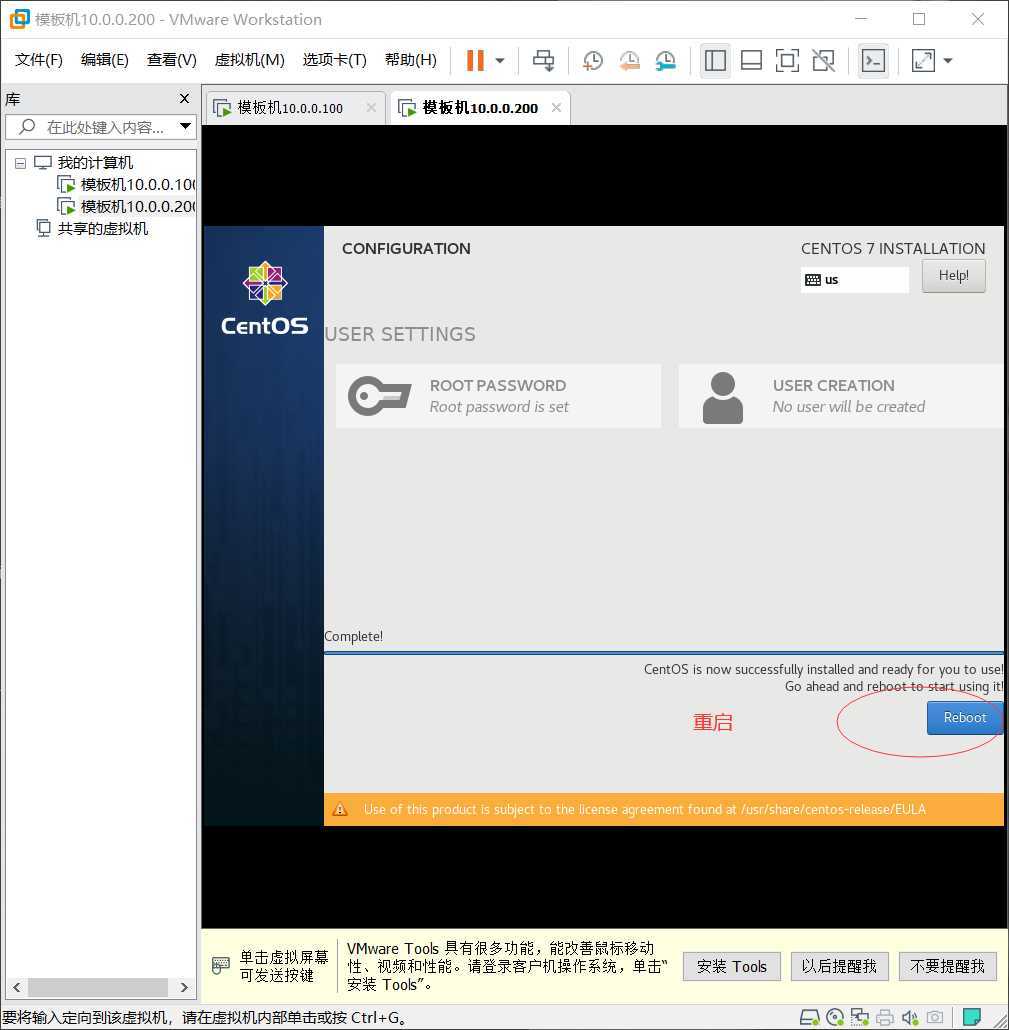This screenshot has height=1030, width=1009.
Task: Click the hard disk status bar icon
Action: pos(809,1018)
